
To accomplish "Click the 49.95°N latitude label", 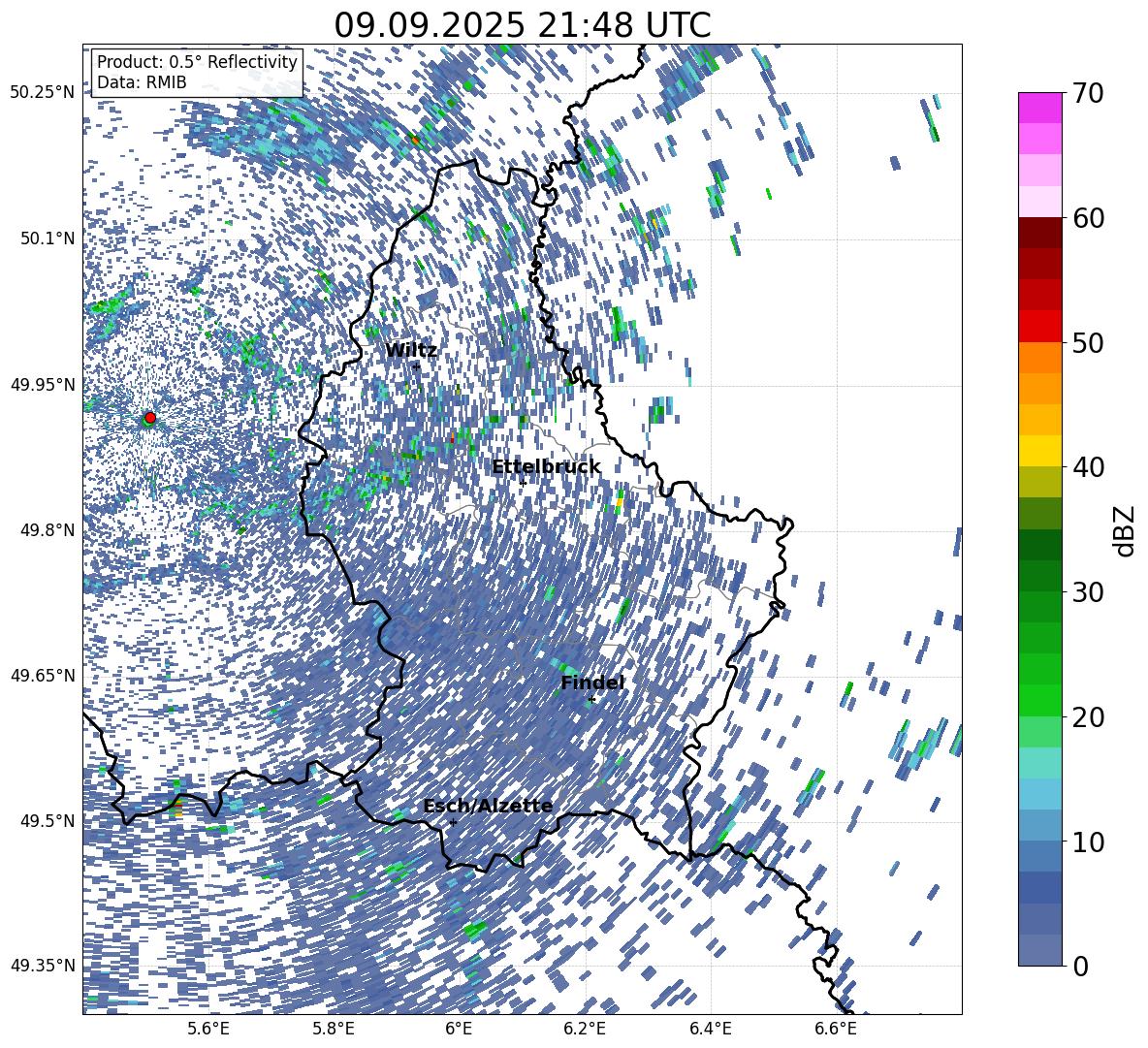I will pyautogui.click(x=44, y=384).
